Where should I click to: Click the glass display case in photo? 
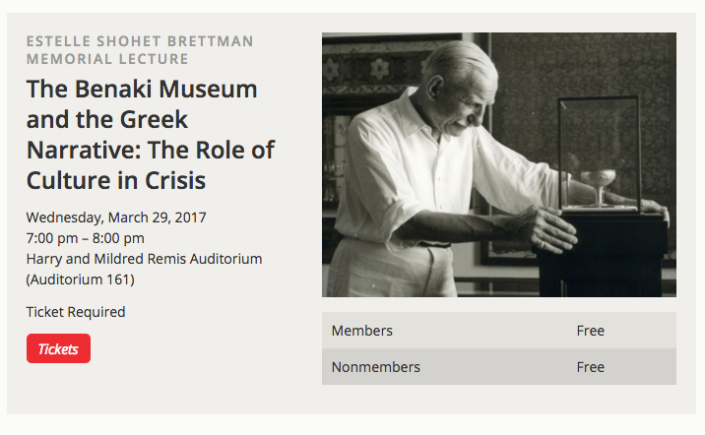[599, 154]
